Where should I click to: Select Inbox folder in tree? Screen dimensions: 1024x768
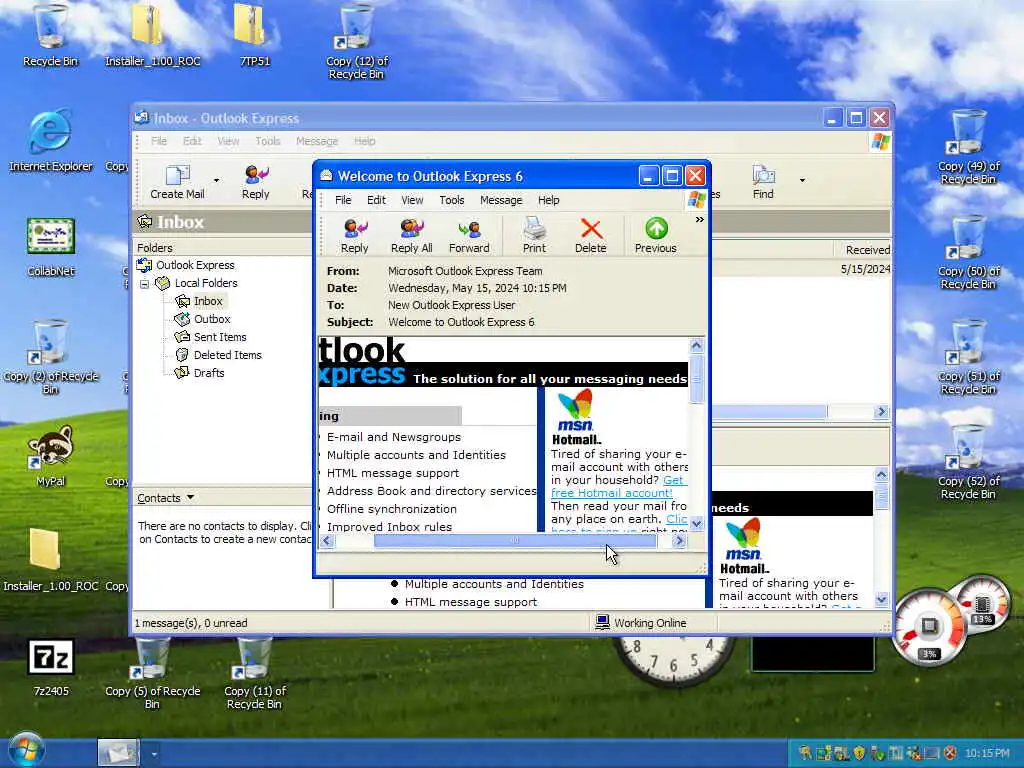208,301
